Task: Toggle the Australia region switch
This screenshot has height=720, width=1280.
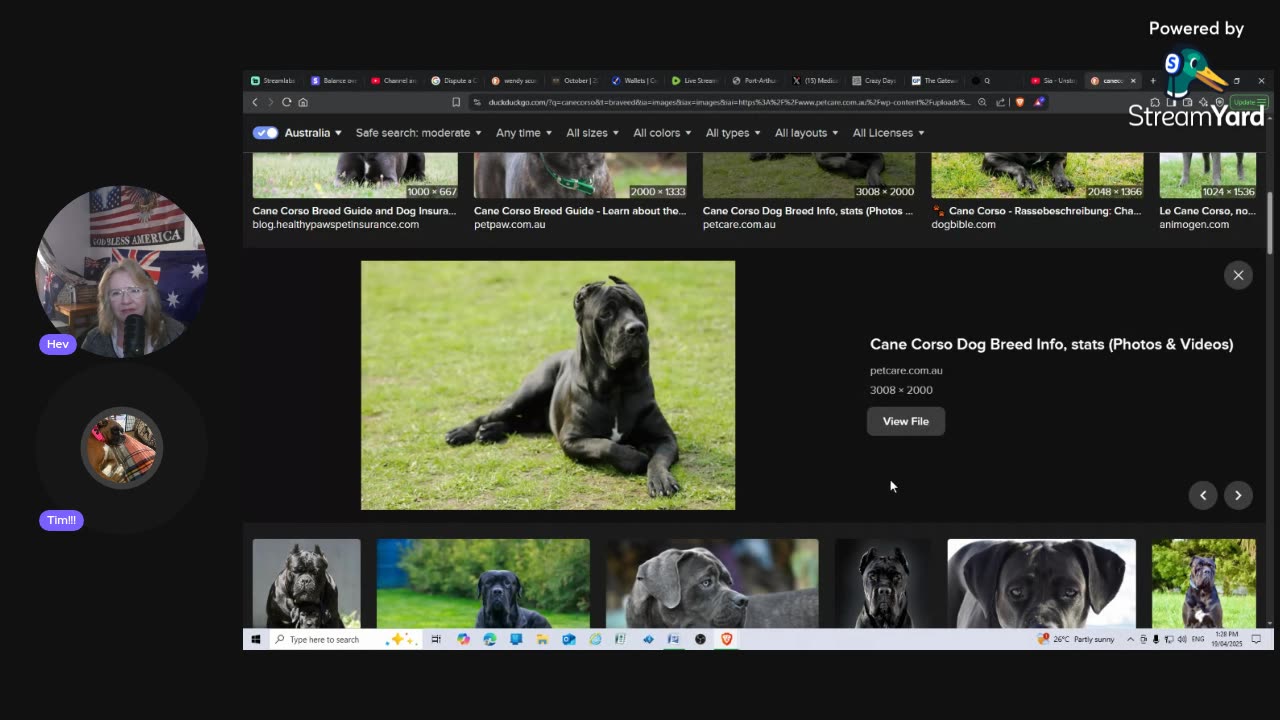Action: coord(265,133)
